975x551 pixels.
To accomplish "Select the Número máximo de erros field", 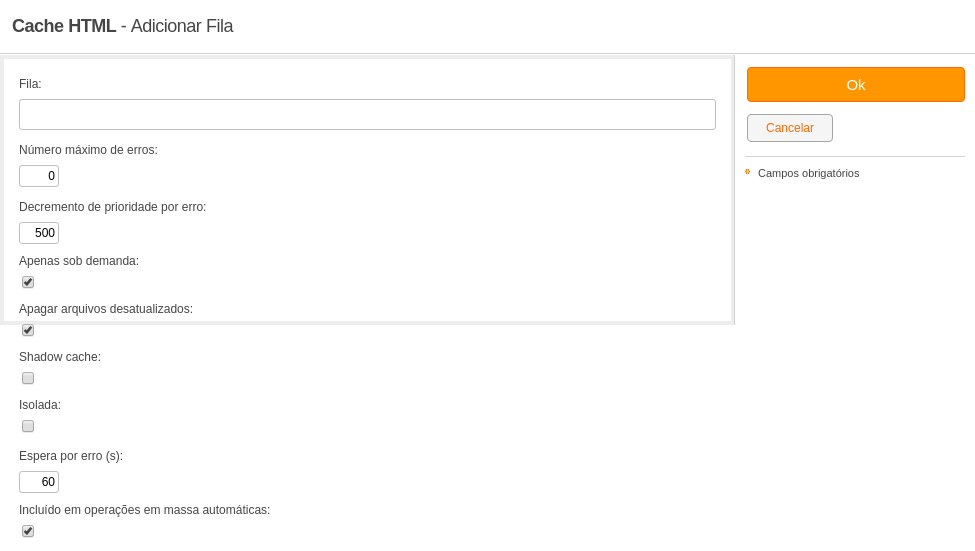I will pyautogui.click(x=39, y=176).
